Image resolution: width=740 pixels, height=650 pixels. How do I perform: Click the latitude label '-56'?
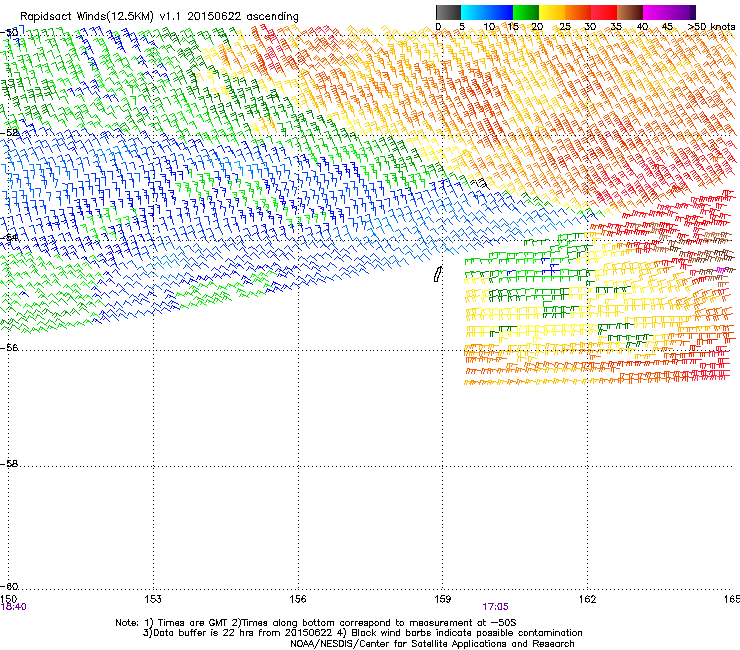(9, 348)
